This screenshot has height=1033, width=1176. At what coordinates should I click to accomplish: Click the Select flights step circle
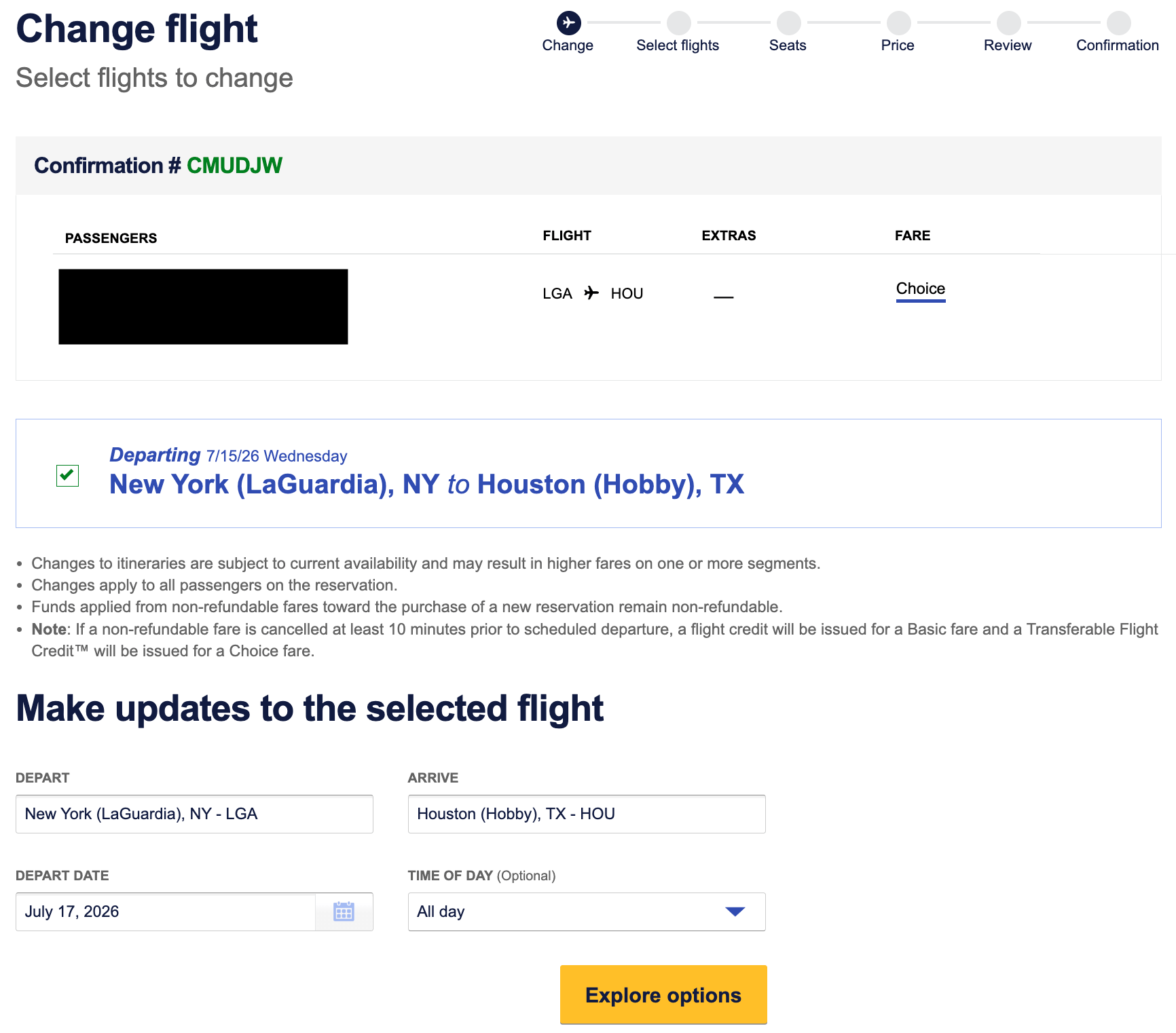click(678, 22)
